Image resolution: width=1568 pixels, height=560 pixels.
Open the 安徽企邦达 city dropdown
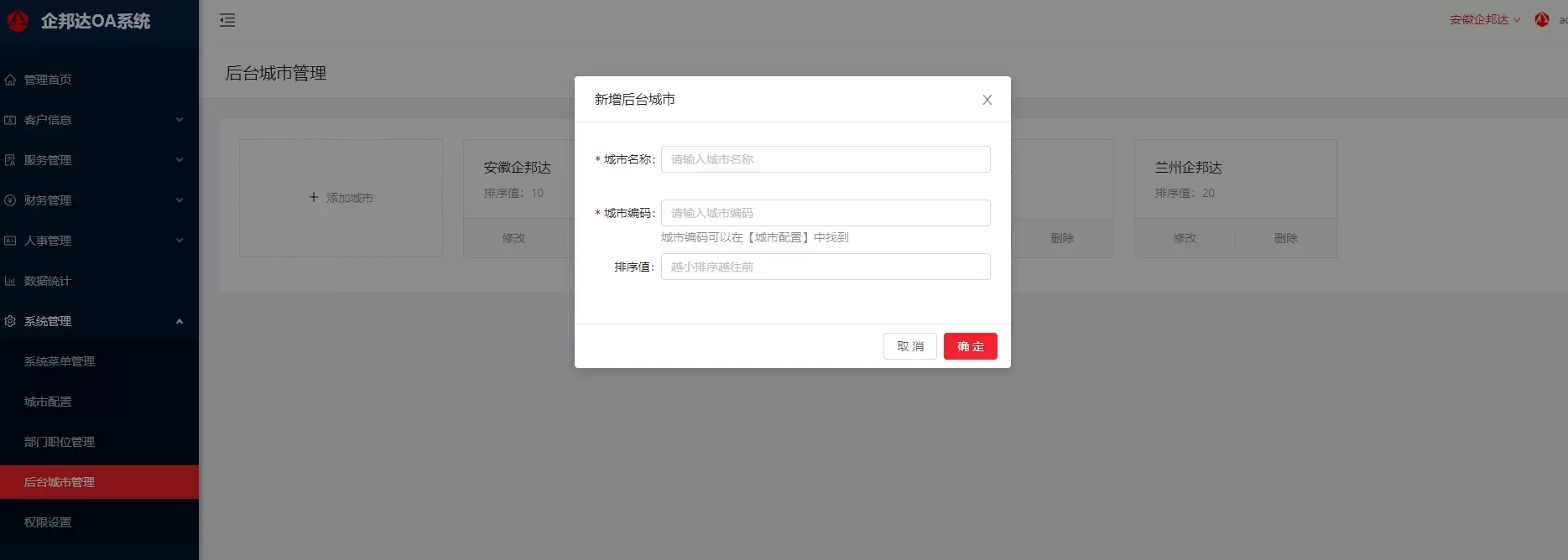(1484, 20)
